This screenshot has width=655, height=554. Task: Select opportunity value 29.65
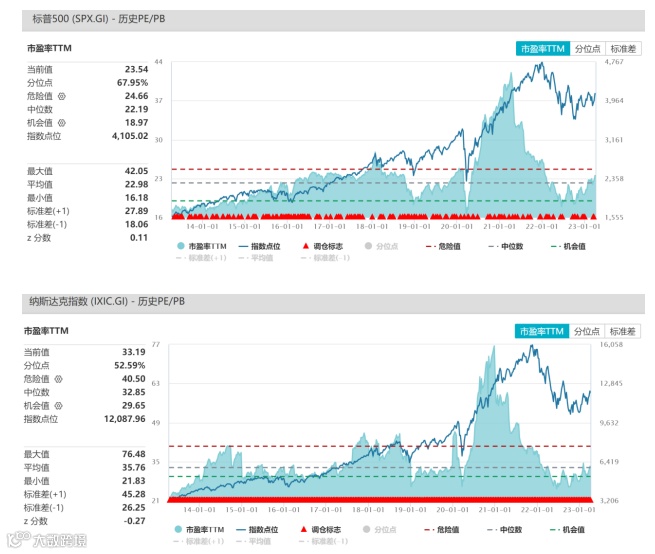134,406
